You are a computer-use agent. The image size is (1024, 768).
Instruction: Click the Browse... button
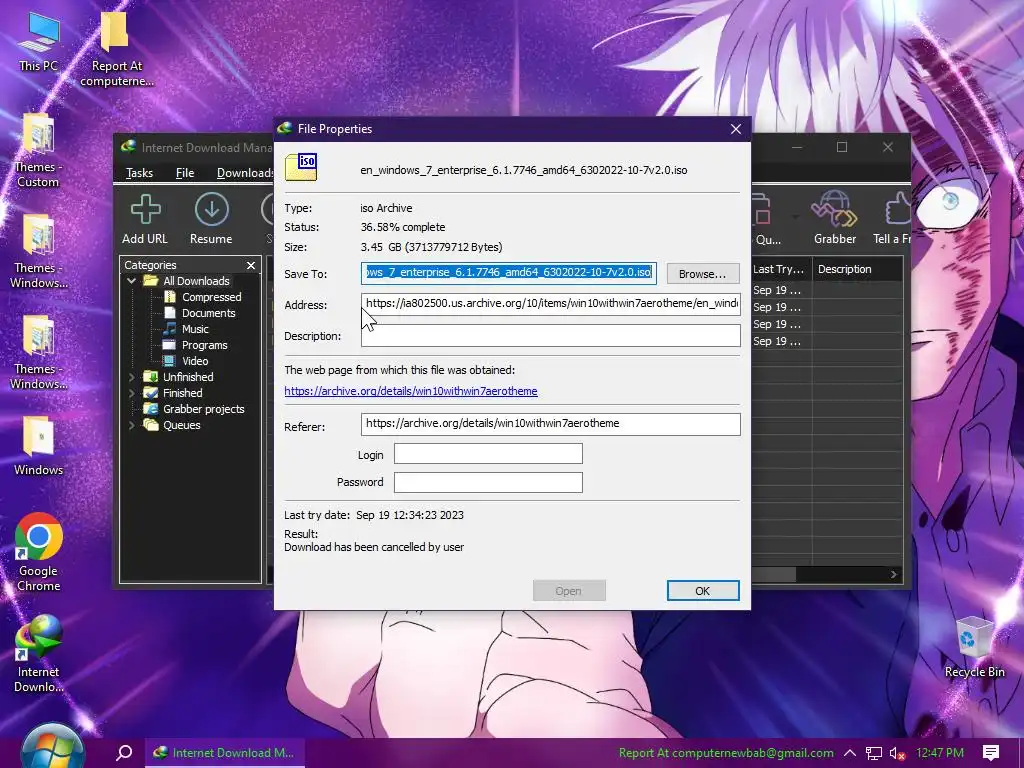coord(703,274)
